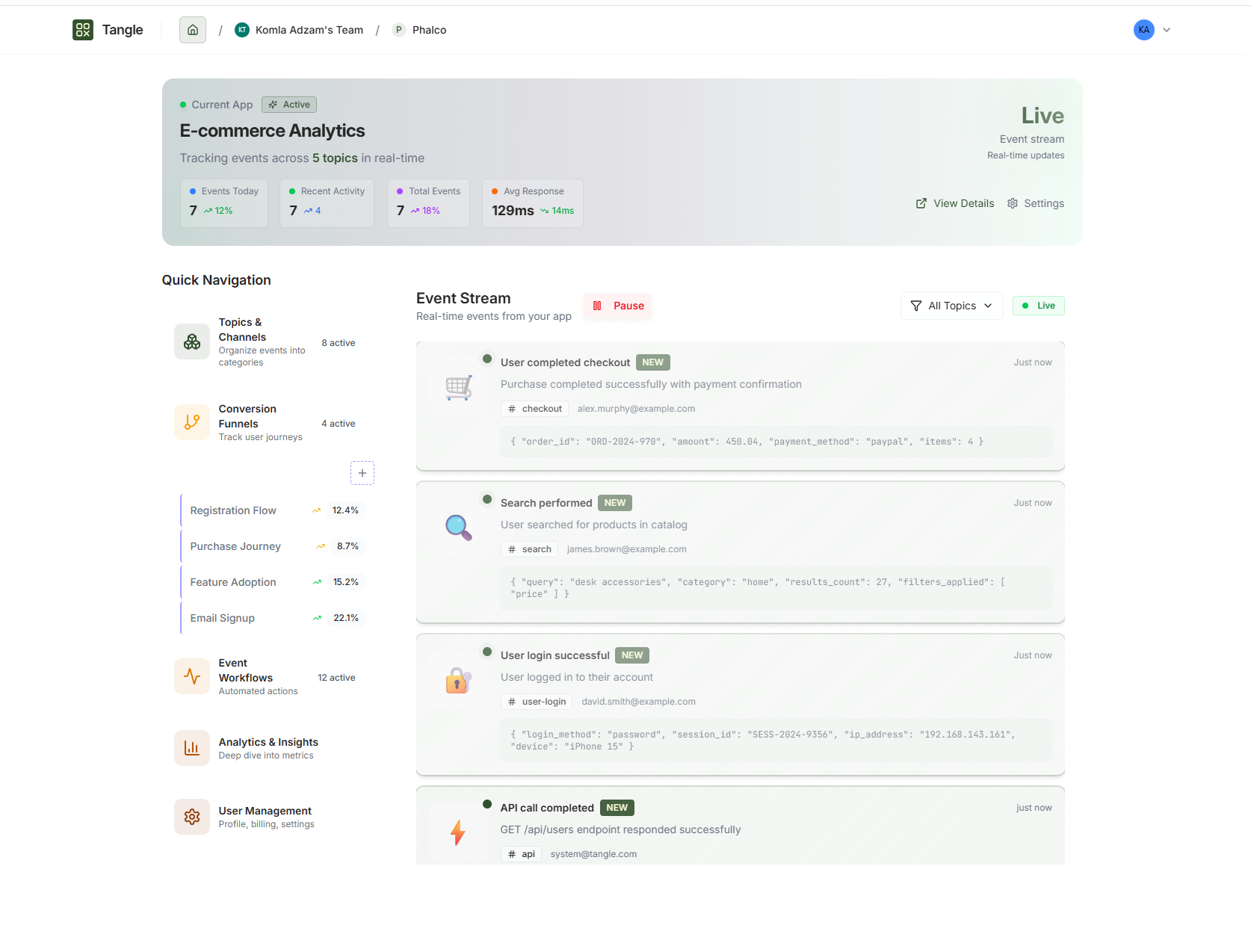Pause the event stream
The image size is (1251, 952).
[x=618, y=306]
